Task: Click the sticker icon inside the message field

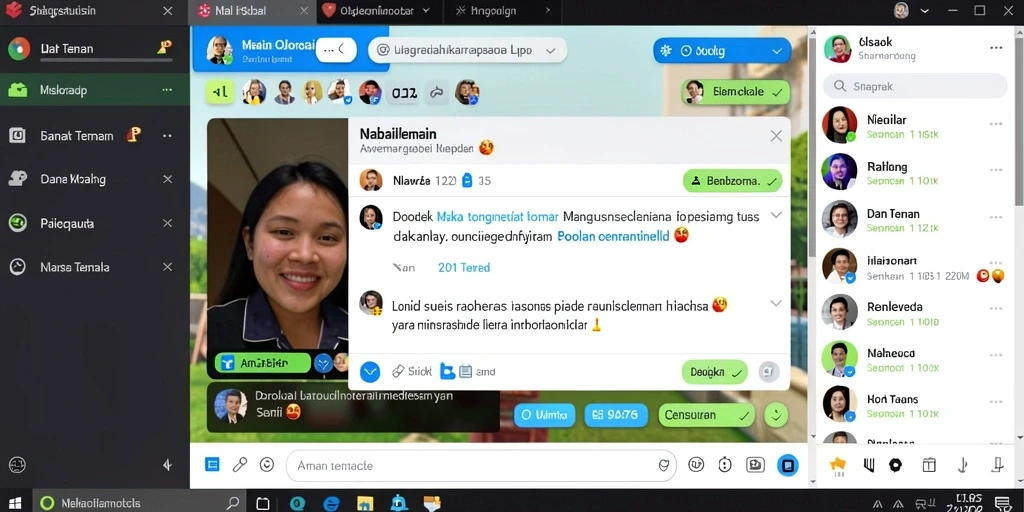Action: pyautogui.click(x=664, y=465)
